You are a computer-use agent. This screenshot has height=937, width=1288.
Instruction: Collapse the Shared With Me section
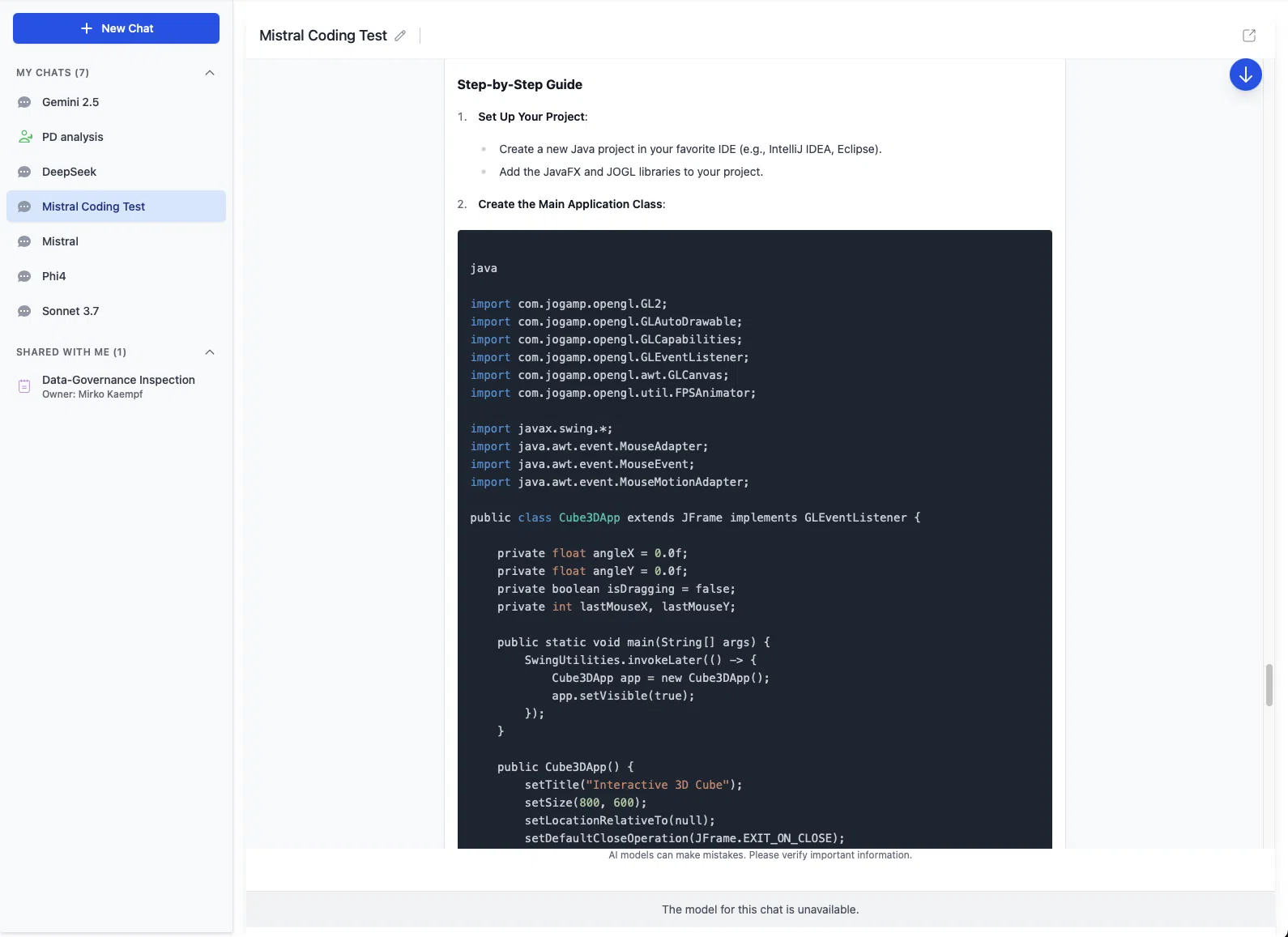[210, 352]
